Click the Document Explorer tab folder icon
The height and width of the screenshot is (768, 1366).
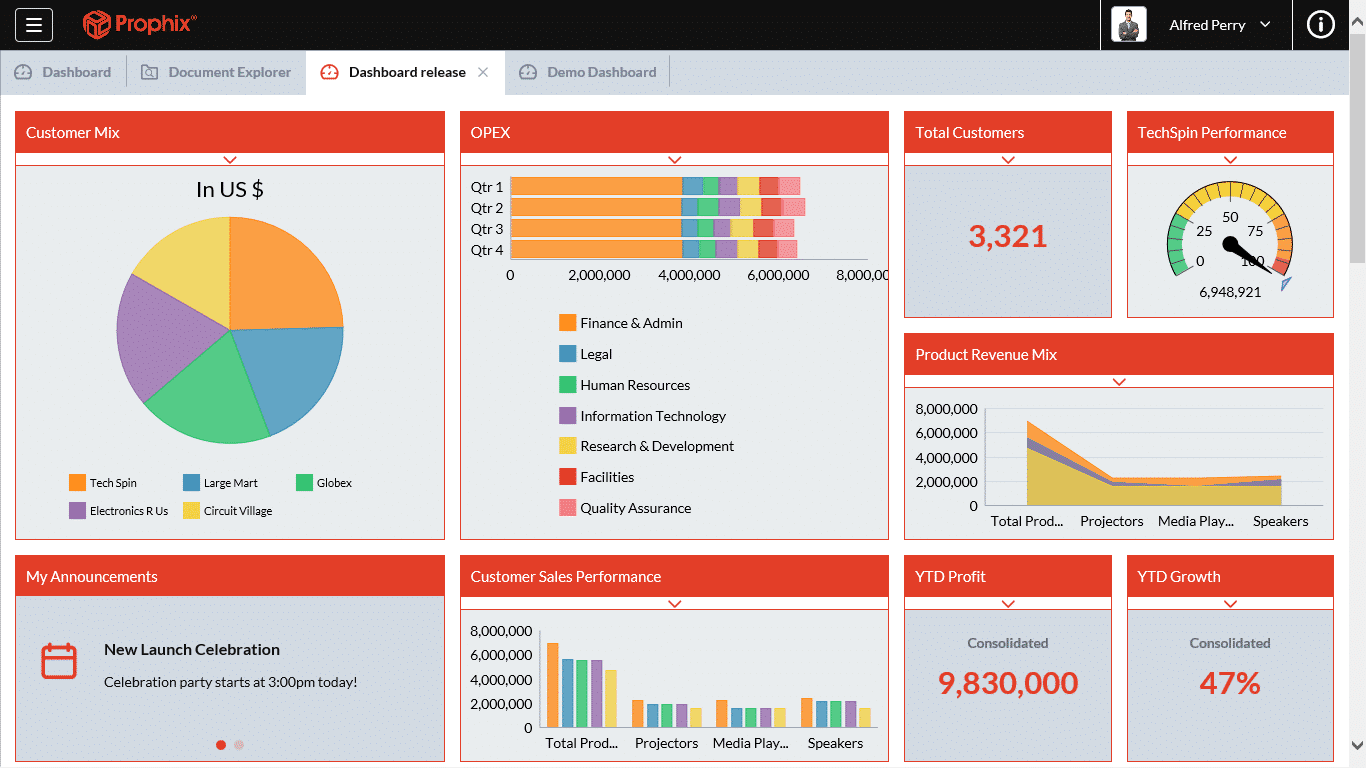tap(149, 72)
